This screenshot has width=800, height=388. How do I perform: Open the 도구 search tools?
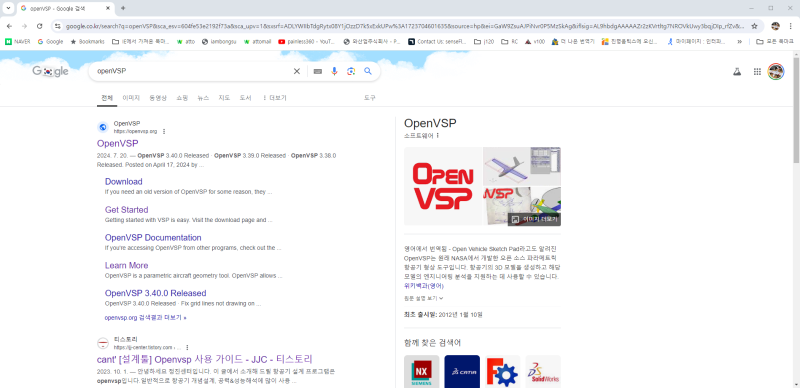pyautogui.click(x=370, y=98)
